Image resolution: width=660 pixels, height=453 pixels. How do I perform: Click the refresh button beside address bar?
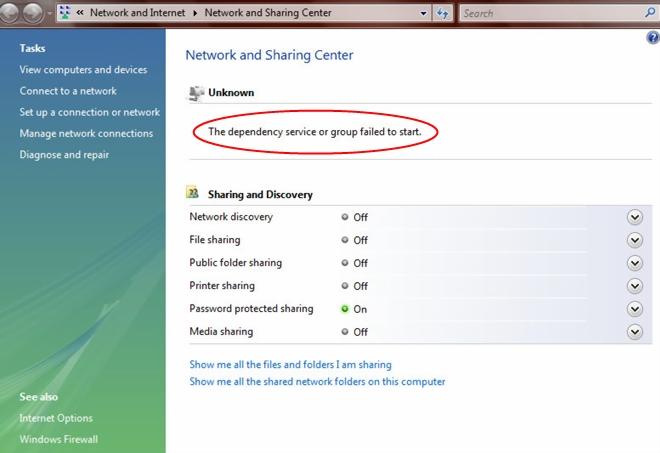point(443,13)
